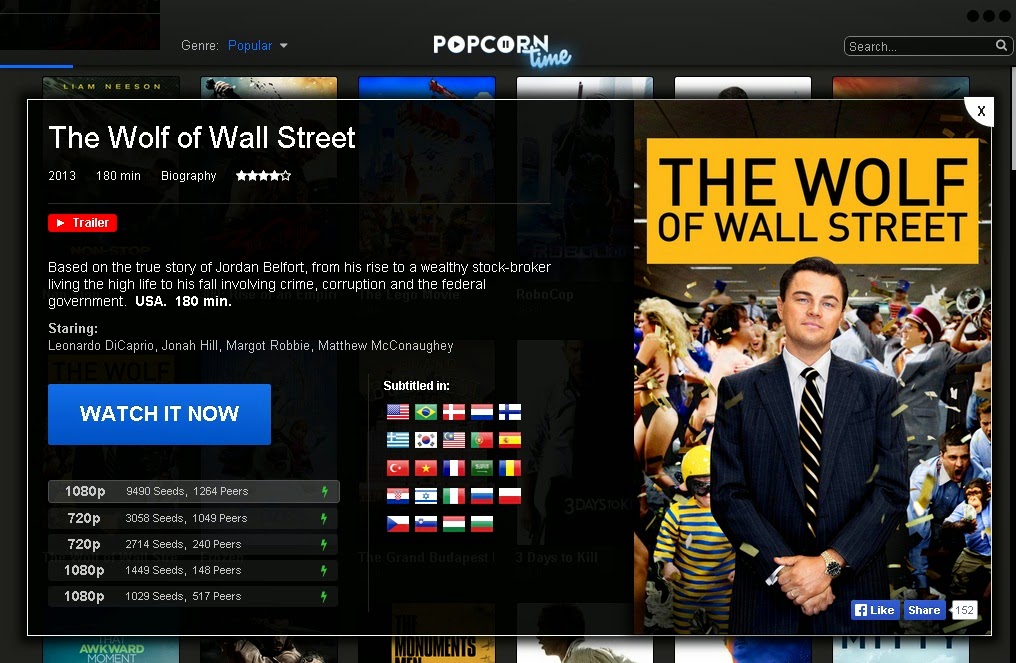Screen dimensions: 1016x663
Task: Select 1080p with 1029 seeds
Action: point(193,596)
